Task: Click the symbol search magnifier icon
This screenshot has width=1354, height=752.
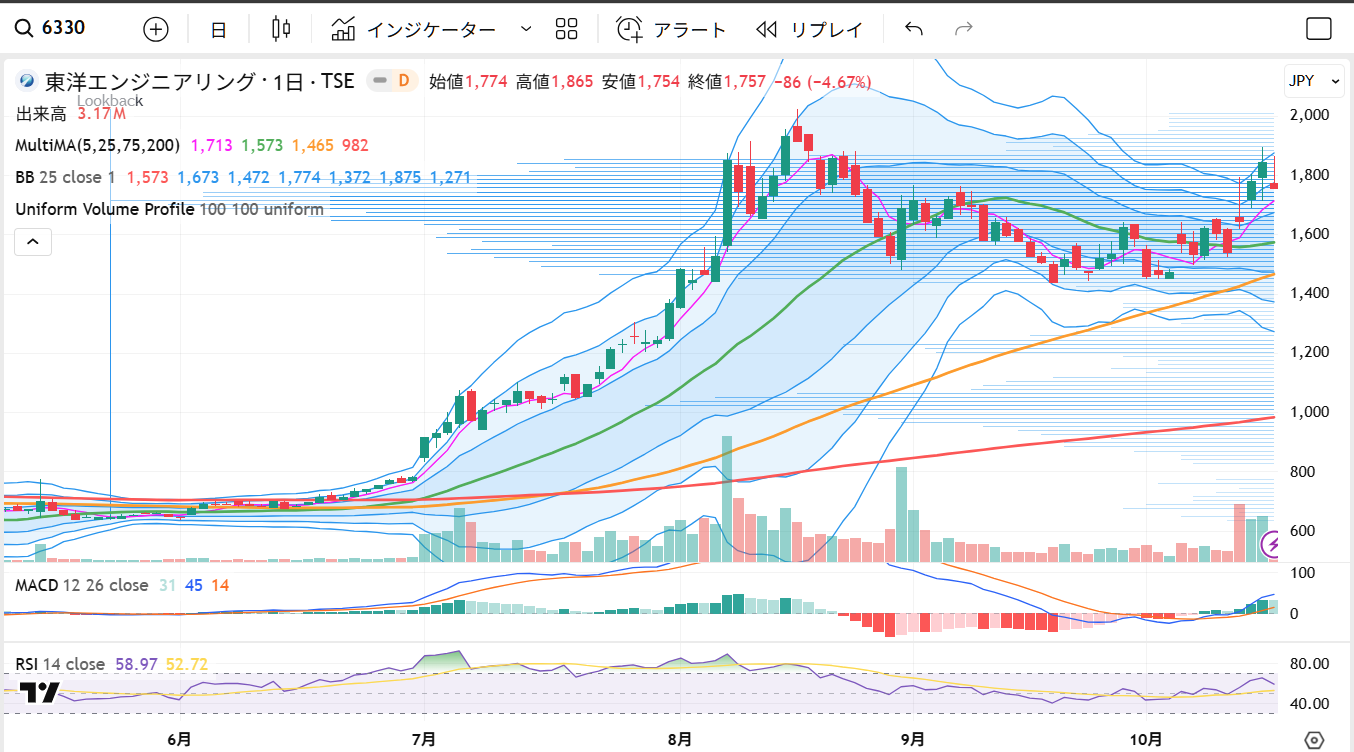Action: (24, 29)
